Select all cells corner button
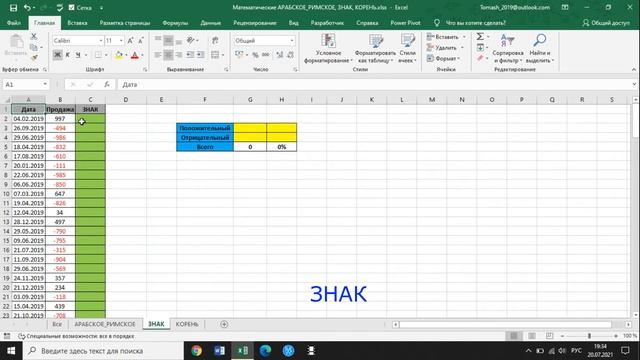640x360 pixels. 6,99
